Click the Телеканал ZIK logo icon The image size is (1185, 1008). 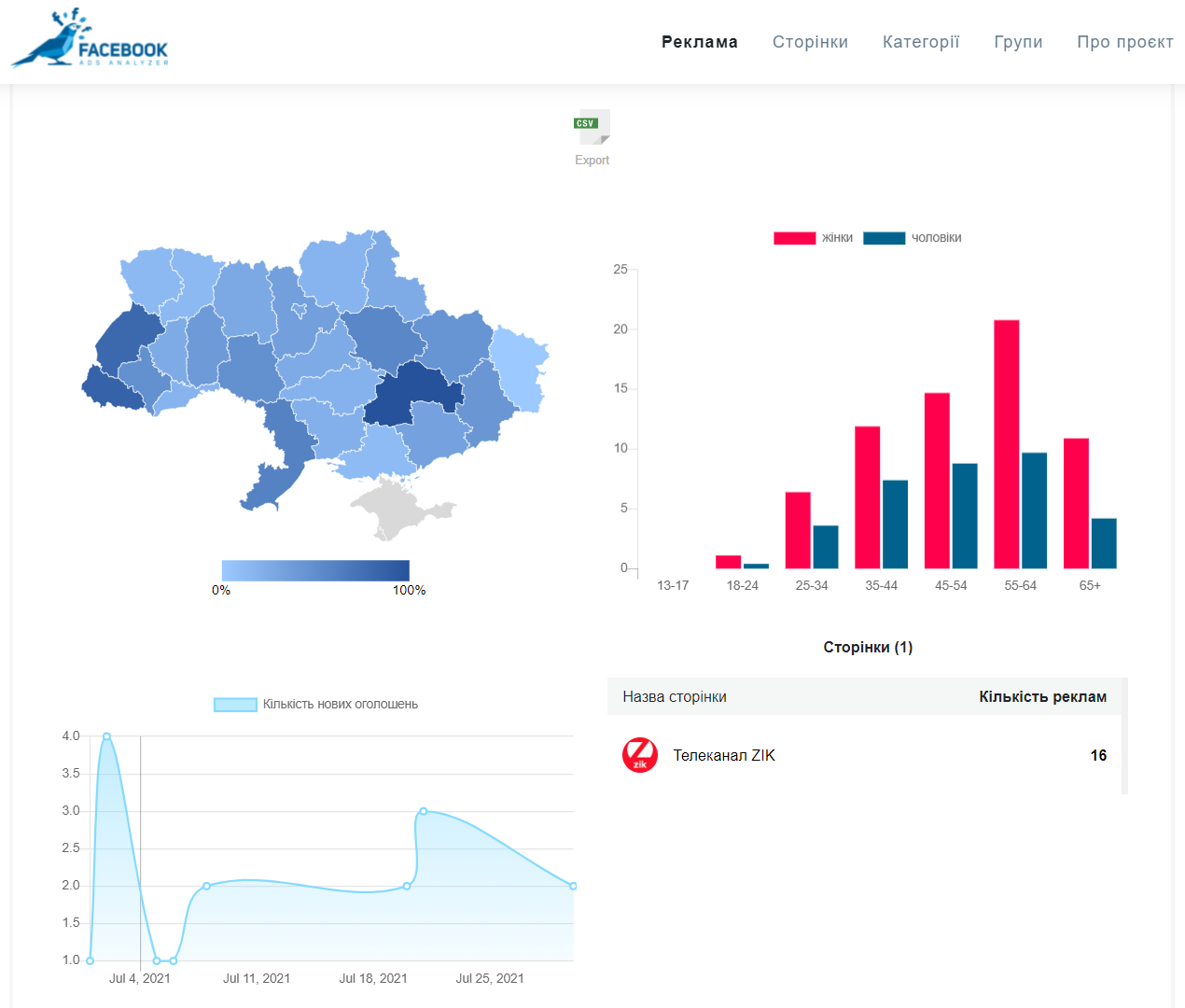pyautogui.click(x=640, y=755)
